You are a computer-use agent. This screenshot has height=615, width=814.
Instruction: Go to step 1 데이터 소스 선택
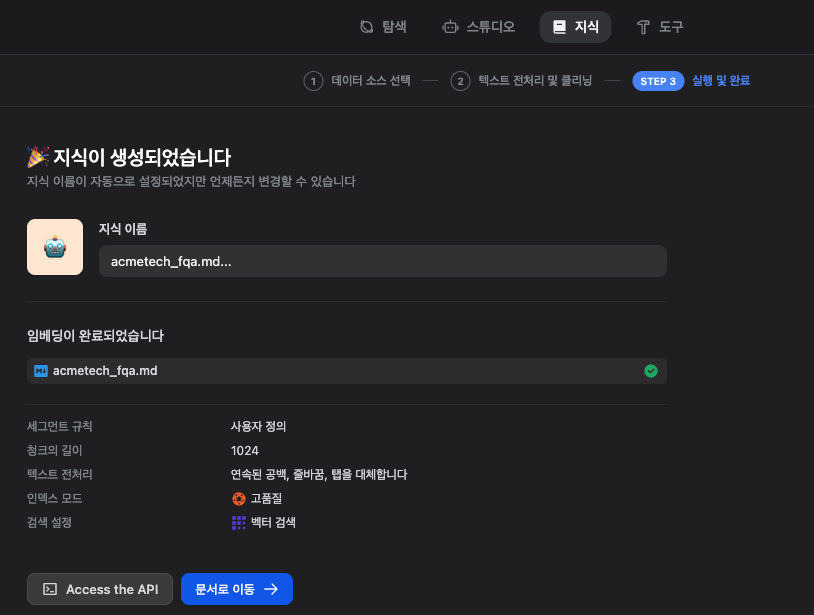pos(357,81)
